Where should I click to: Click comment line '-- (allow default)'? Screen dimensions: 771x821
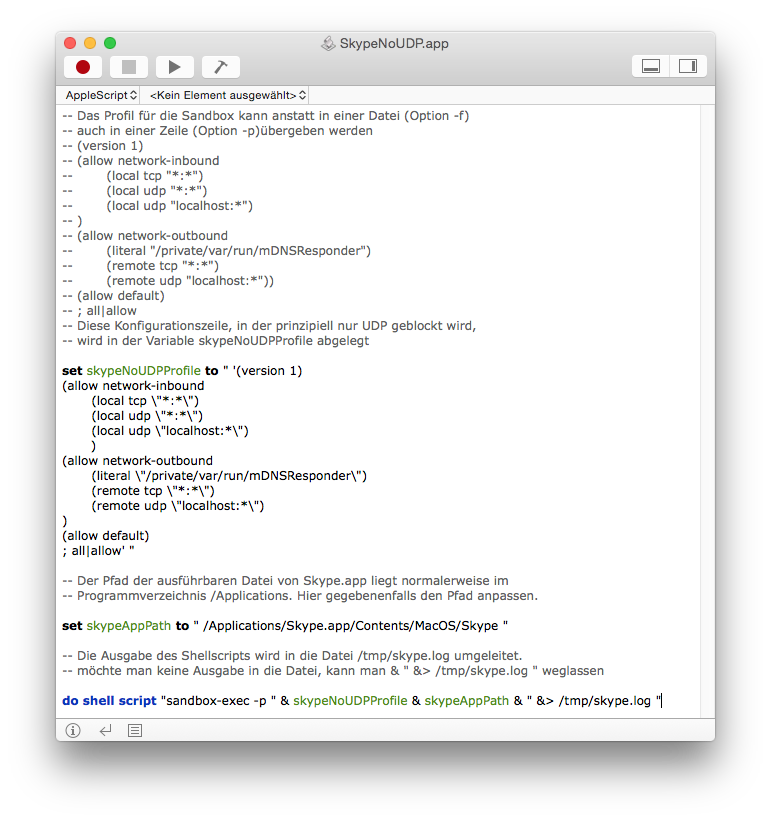coord(114,296)
